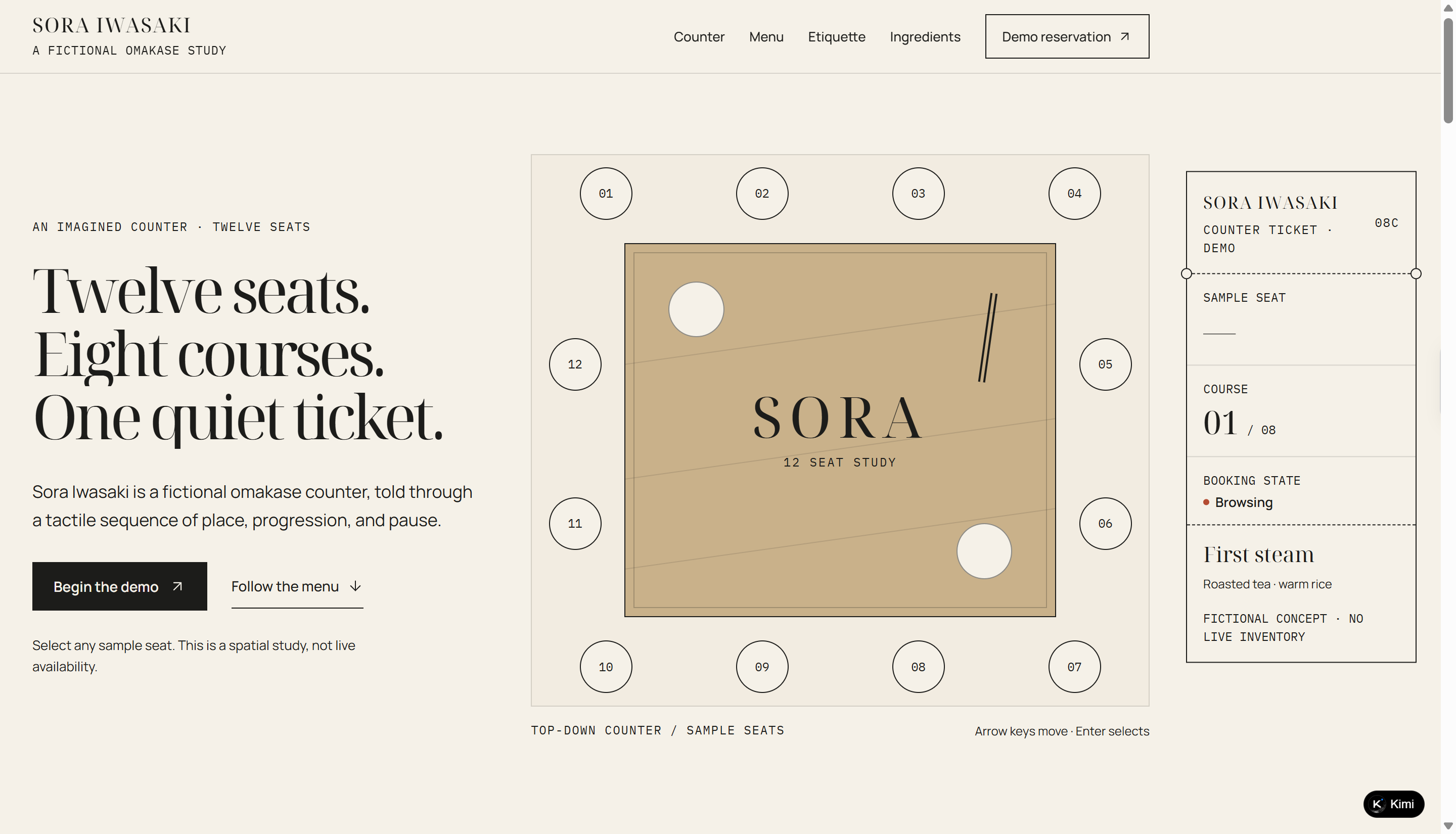Viewport: 1456px width, 834px height.
Task: Start with Begin the demo button
Action: [120, 586]
